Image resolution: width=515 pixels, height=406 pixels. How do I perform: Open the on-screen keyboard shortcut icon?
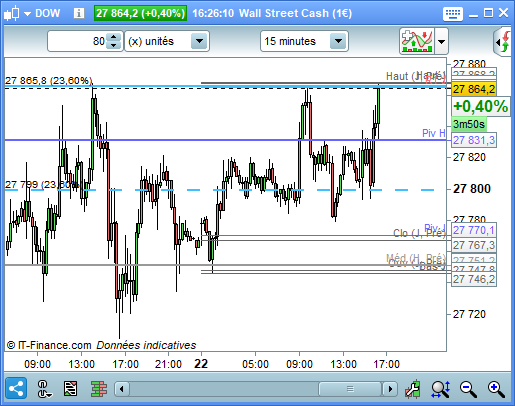453,13
